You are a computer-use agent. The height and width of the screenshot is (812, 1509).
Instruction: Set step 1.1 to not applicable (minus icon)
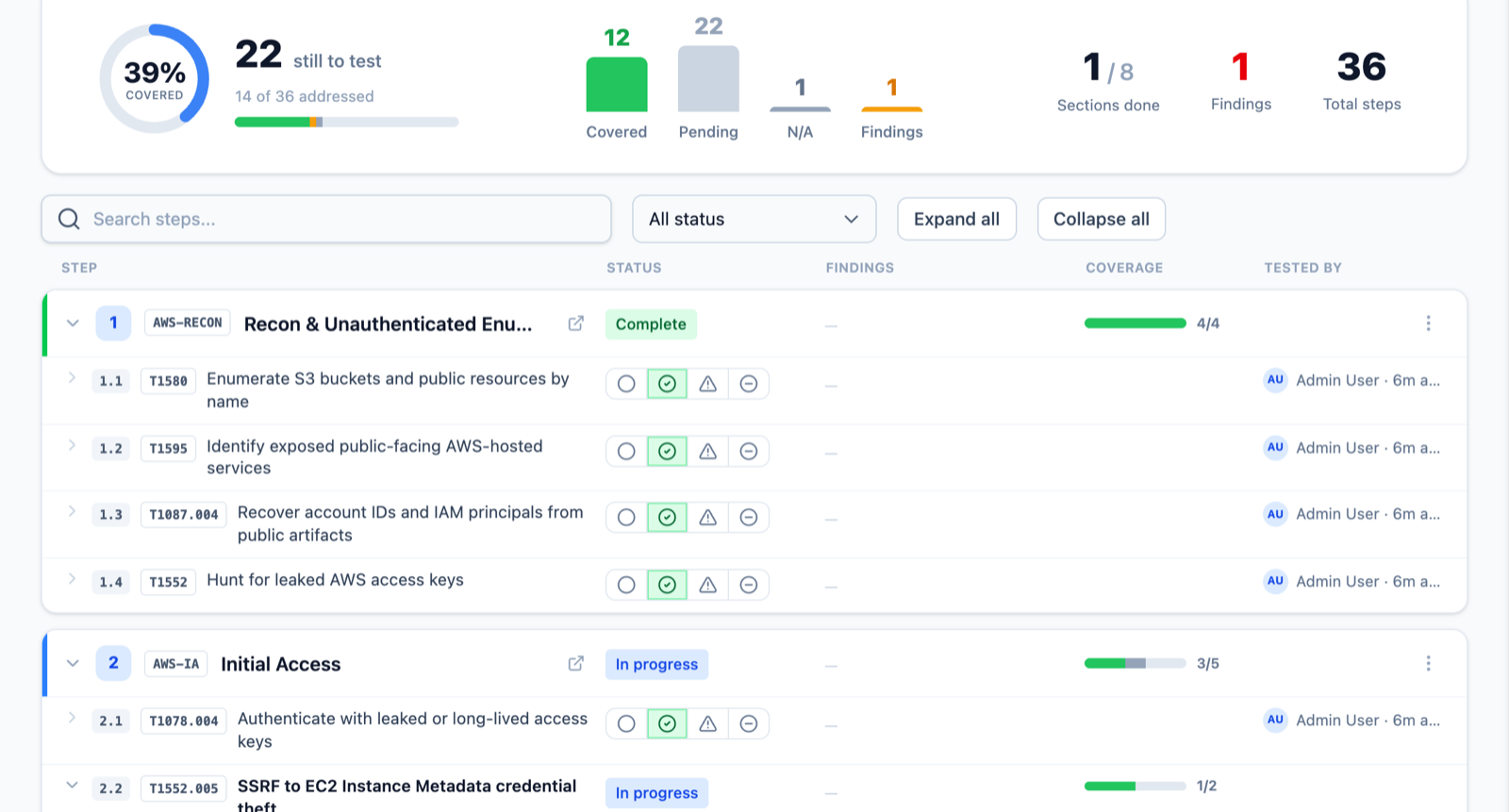click(749, 384)
